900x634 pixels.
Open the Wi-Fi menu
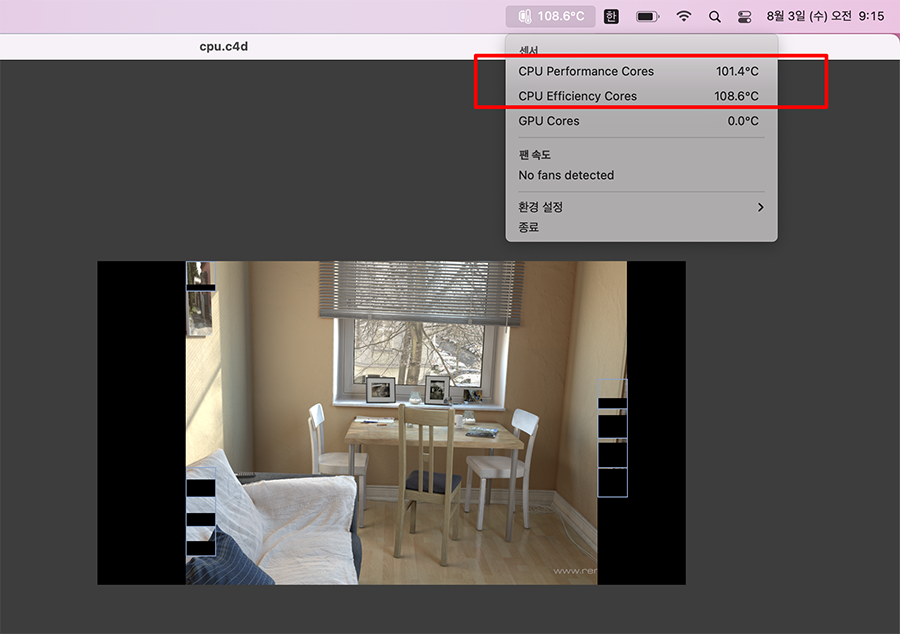click(x=683, y=17)
